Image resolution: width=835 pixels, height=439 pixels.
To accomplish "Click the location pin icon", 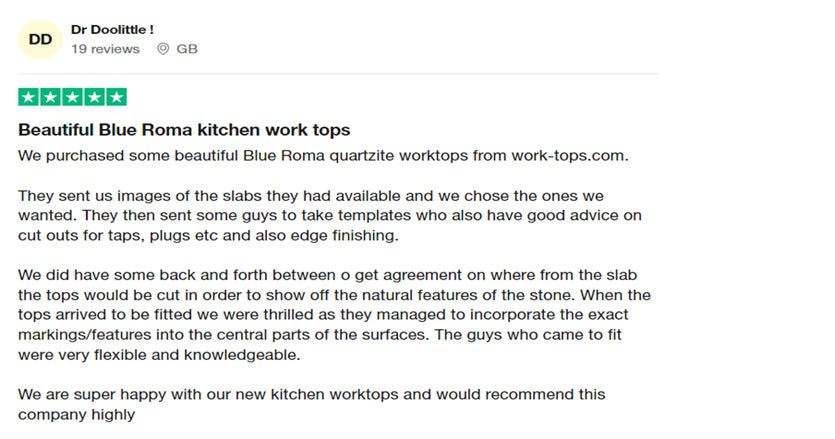I will pos(163,49).
